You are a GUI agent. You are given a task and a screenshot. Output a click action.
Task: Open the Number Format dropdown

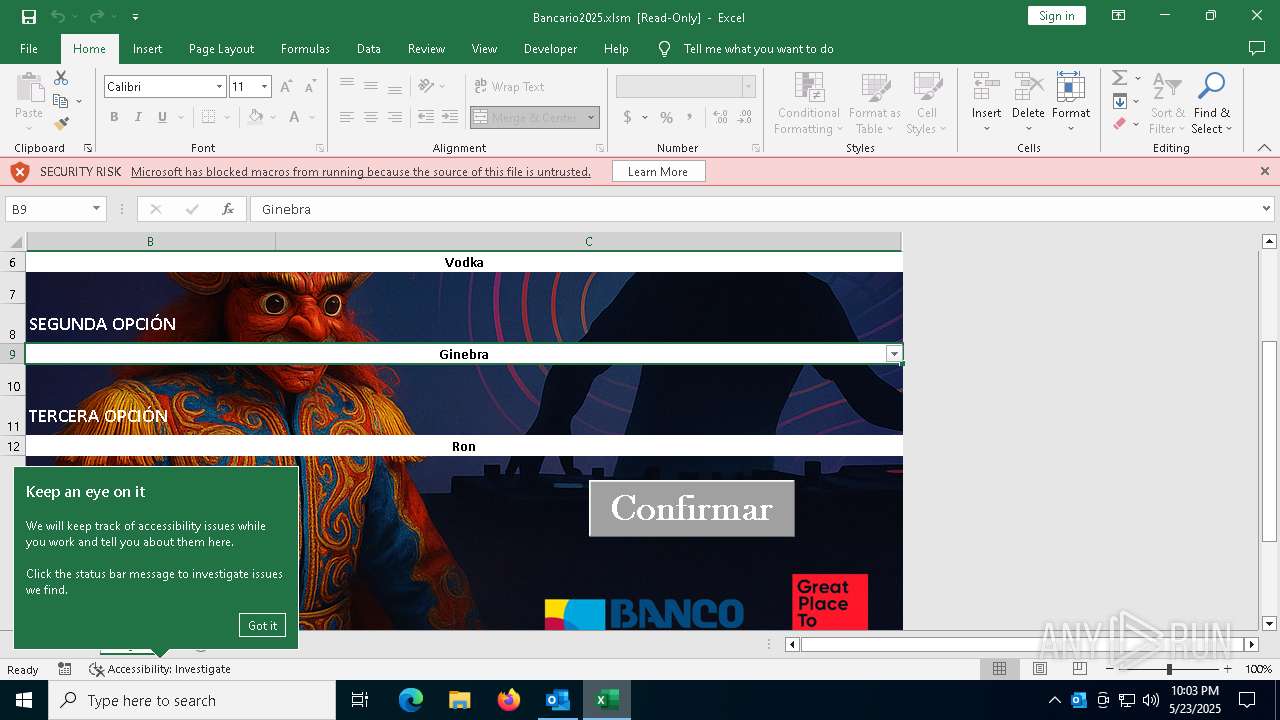tap(748, 87)
